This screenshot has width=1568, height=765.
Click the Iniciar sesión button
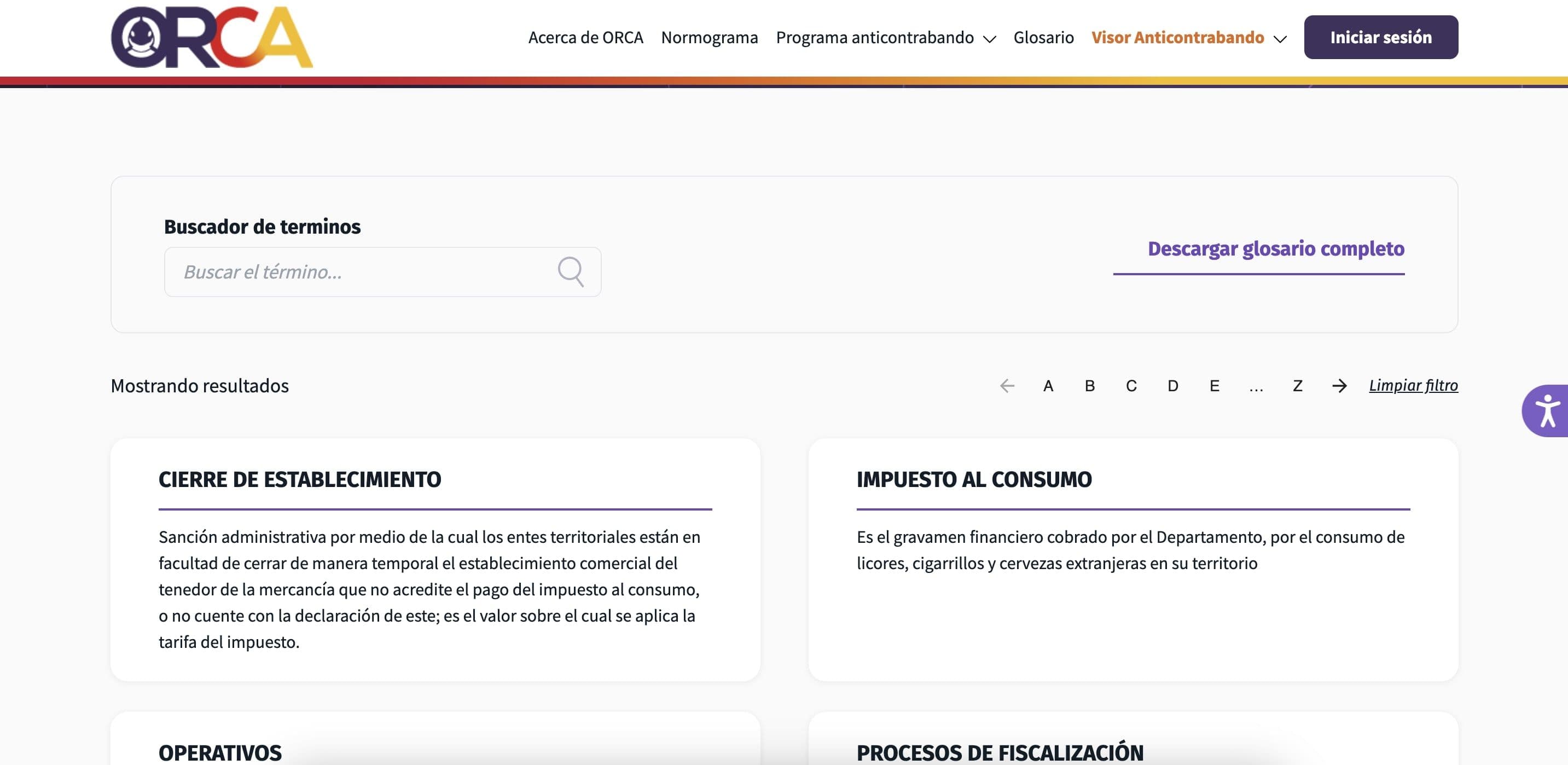click(x=1380, y=37)
